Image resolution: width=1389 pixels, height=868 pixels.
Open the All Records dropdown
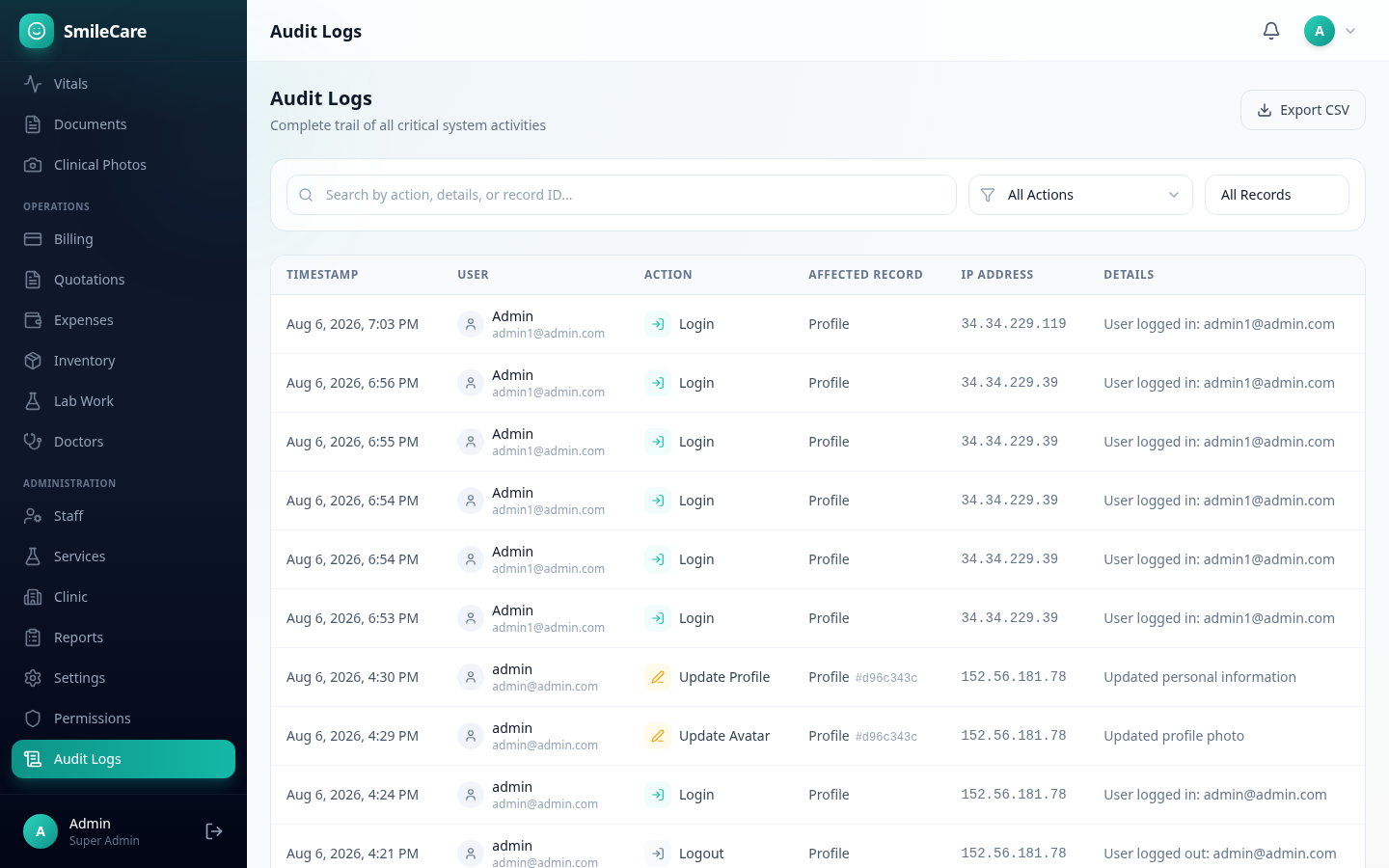coord(1277,195)
